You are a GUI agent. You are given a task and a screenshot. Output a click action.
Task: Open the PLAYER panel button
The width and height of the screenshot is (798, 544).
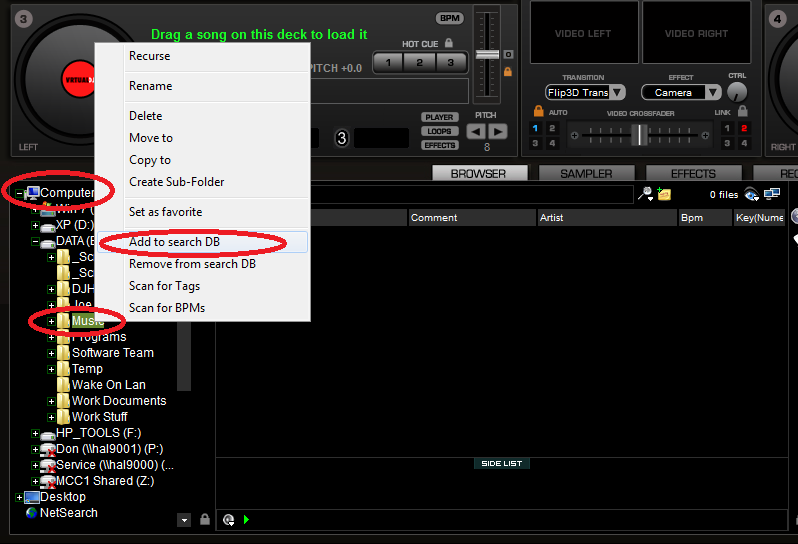tap(440, 117)
